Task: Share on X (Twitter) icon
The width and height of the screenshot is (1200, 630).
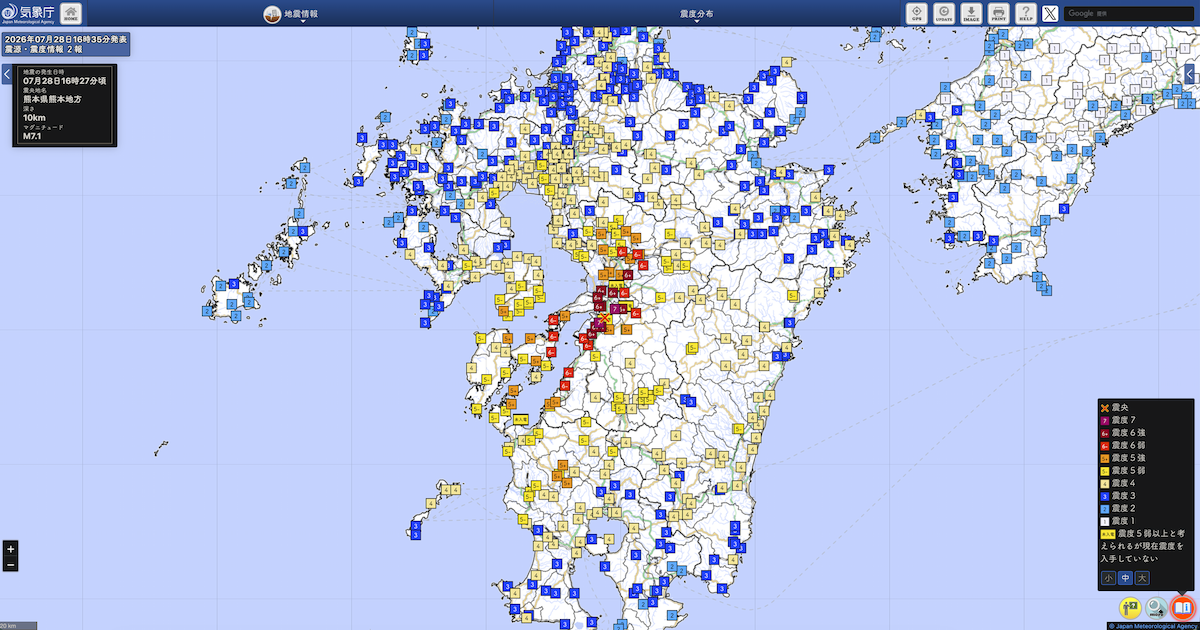Action: coord(1050,14)
